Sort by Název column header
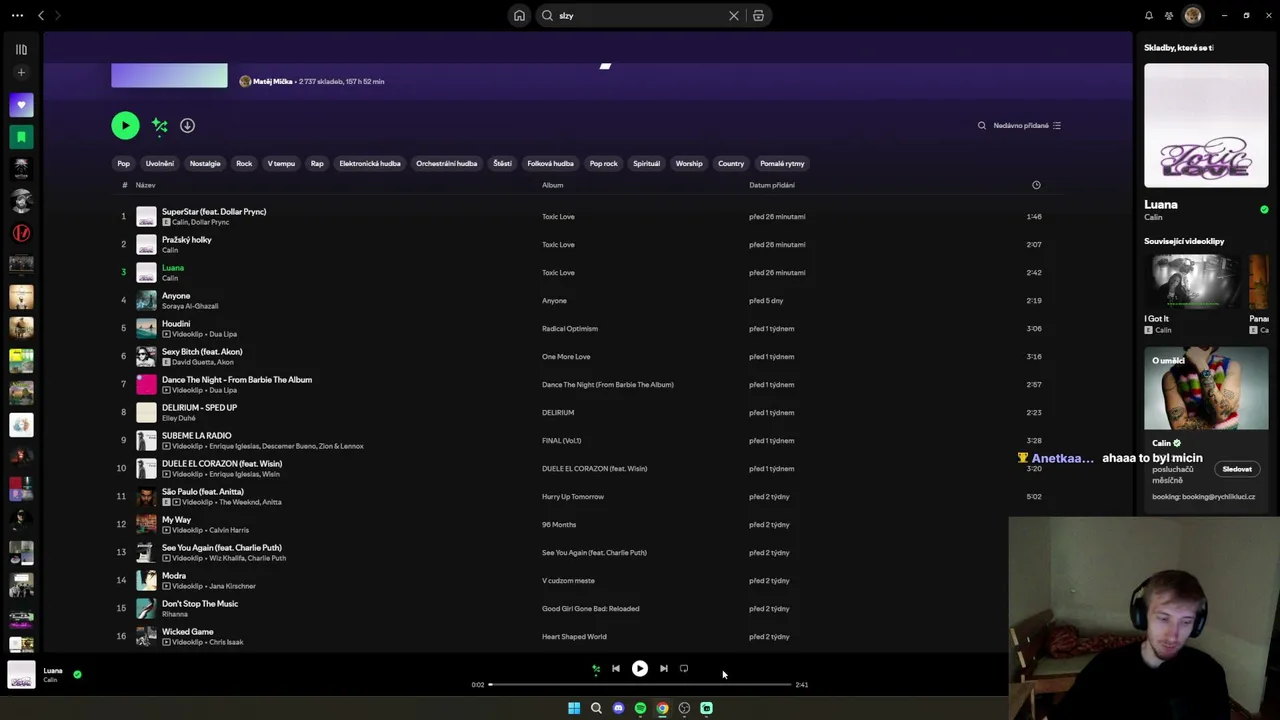Image resolution: width=1280 pixels, height=720 pixels. [146, 185]
